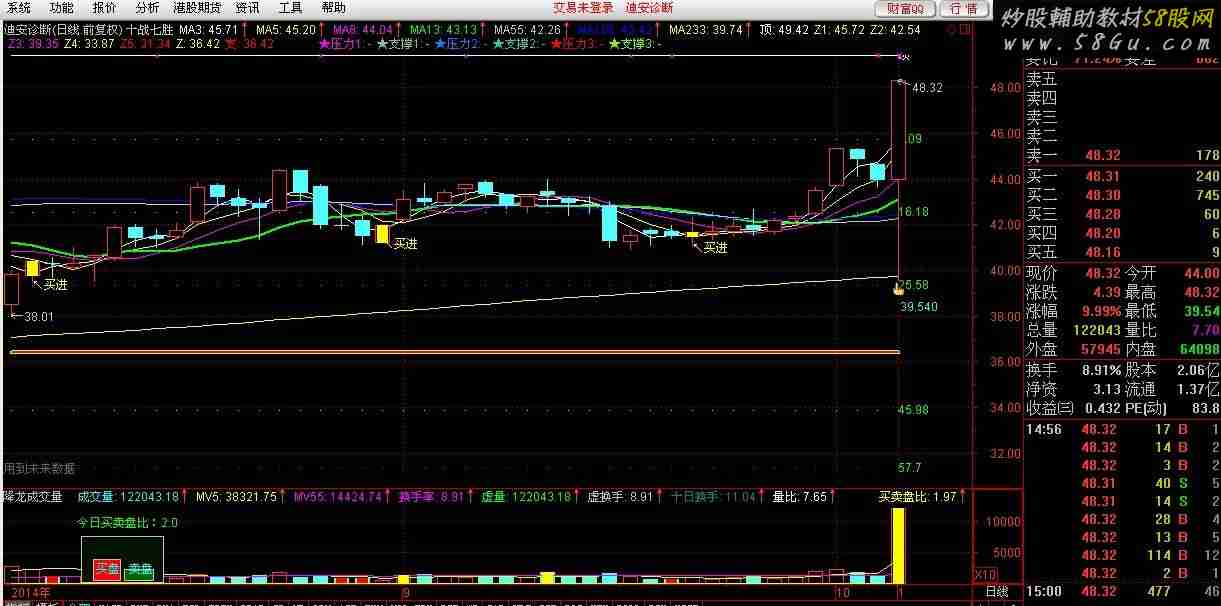Select the 日线 period tab
The height and width of the screenshot is (606, 1221).
point(997,592)
